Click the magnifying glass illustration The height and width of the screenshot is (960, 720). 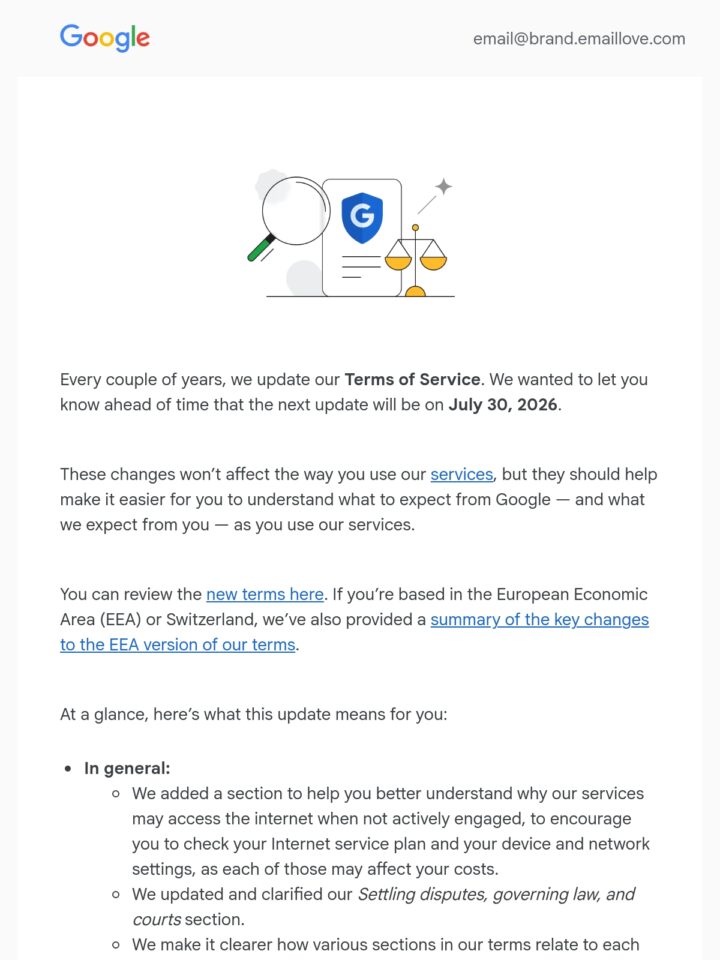click(288, 218)
